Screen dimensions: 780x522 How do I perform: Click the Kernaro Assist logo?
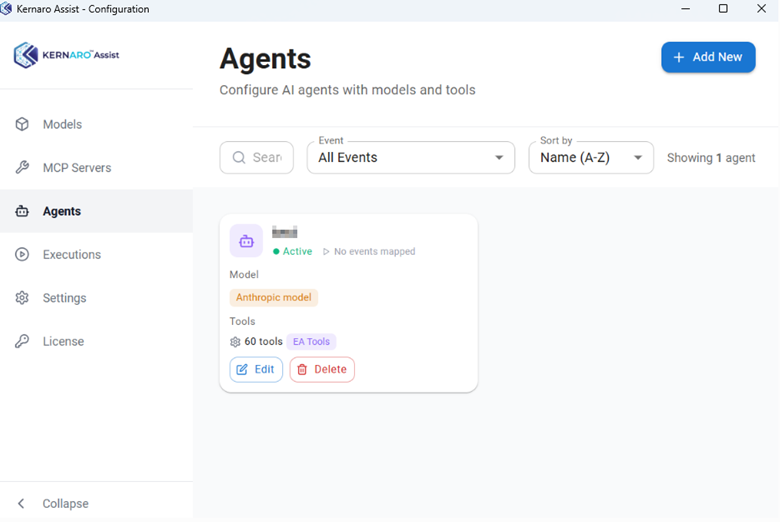coord(67,55)
